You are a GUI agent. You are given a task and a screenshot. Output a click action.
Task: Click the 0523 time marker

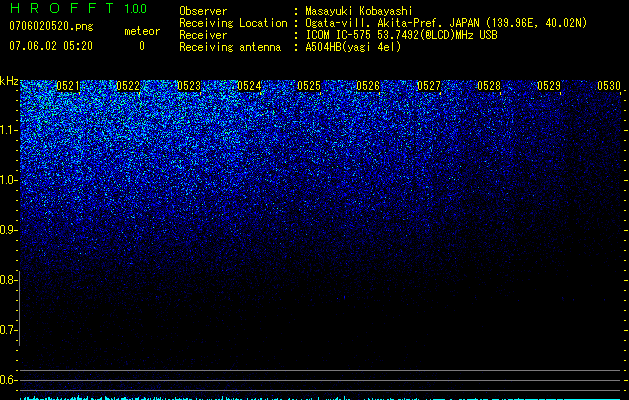(x=189, y=86)
